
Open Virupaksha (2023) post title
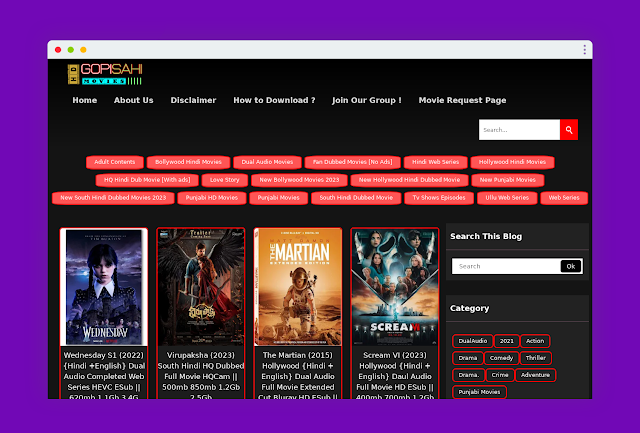click(201, 375)
